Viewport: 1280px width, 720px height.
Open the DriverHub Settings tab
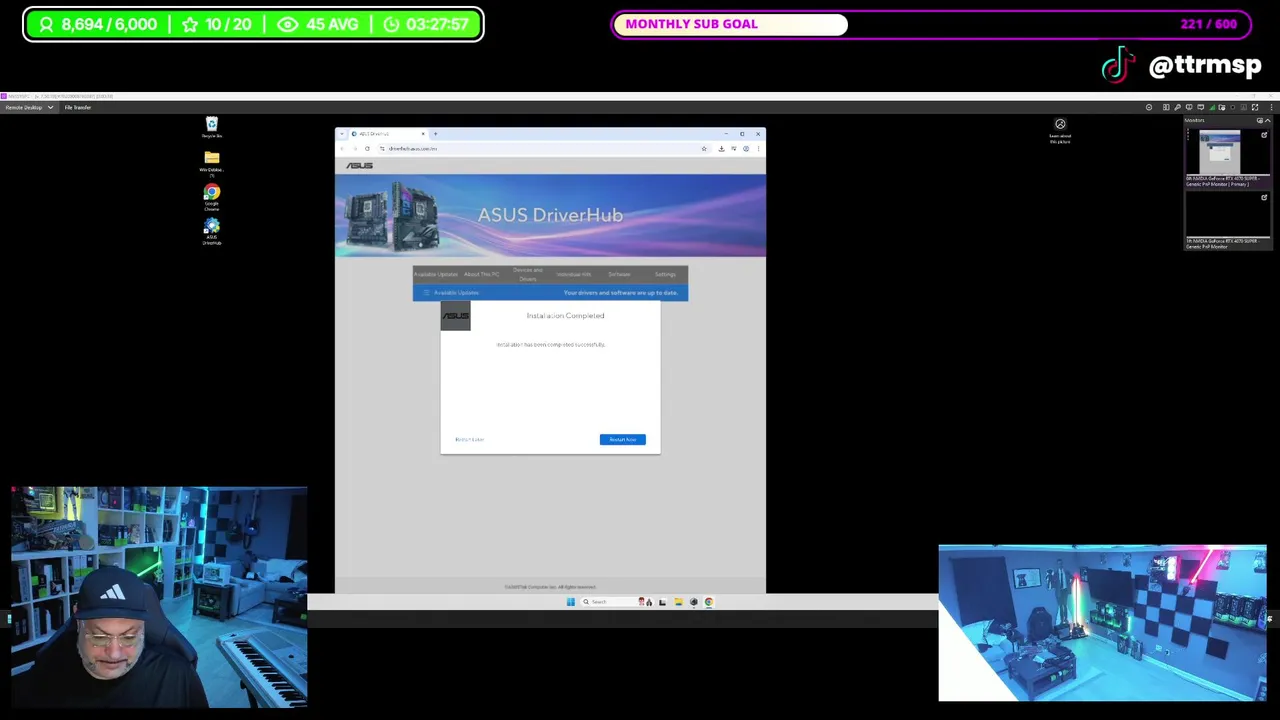coord(665,274)
